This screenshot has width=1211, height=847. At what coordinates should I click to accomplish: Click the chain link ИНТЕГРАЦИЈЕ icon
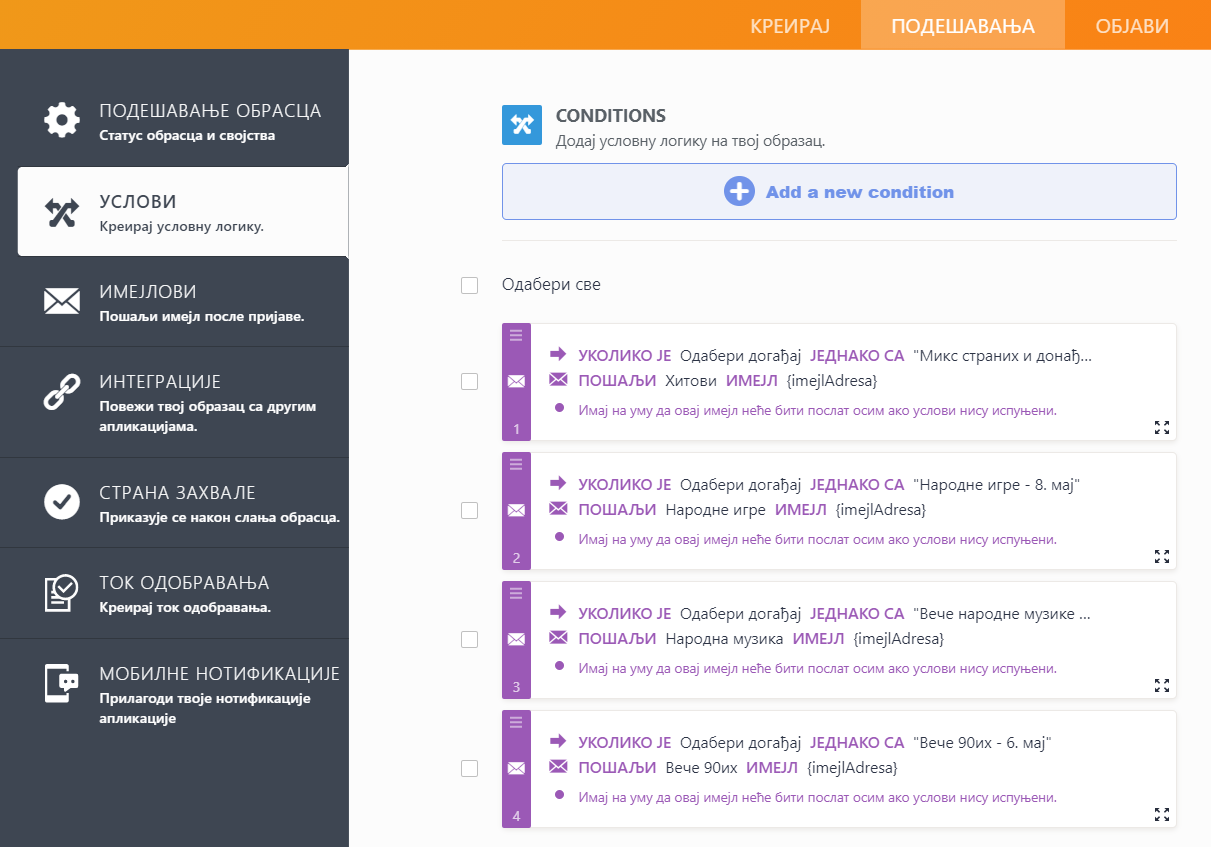tap(62, 391)
